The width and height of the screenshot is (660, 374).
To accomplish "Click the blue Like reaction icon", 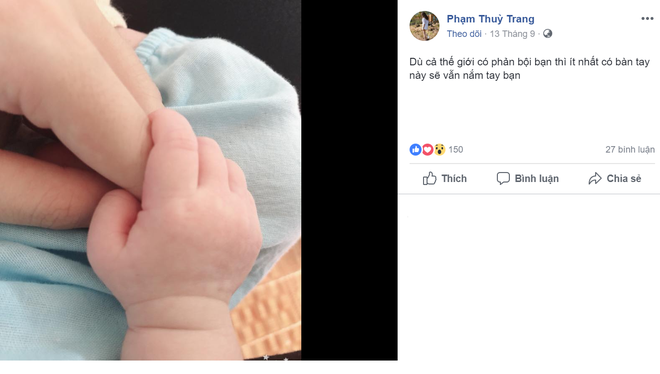I will click(x=415, y=149).
